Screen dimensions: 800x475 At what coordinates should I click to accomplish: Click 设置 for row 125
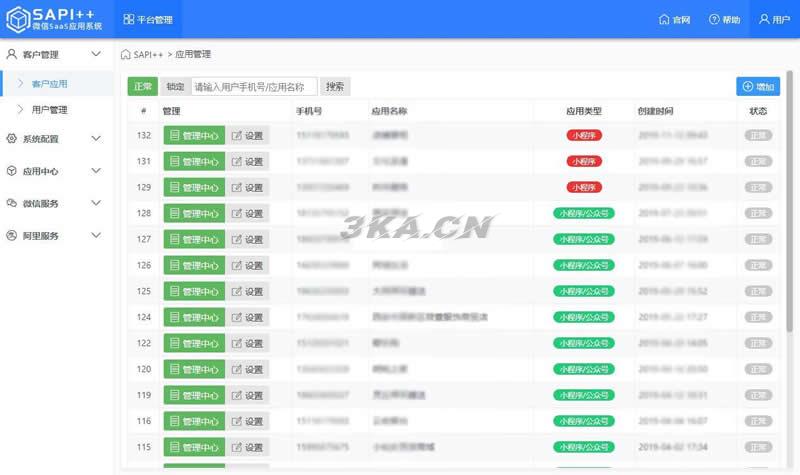tap(247, 291)
